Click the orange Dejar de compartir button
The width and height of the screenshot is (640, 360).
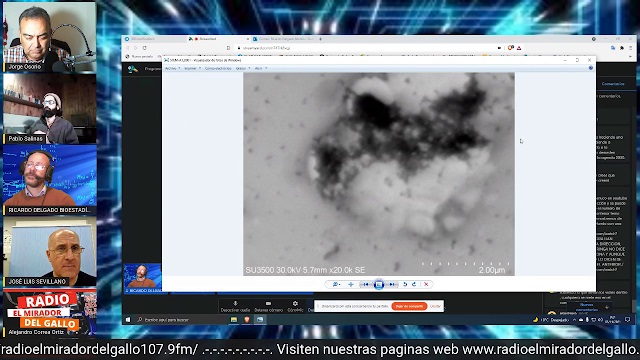click(x=409, y=306)
